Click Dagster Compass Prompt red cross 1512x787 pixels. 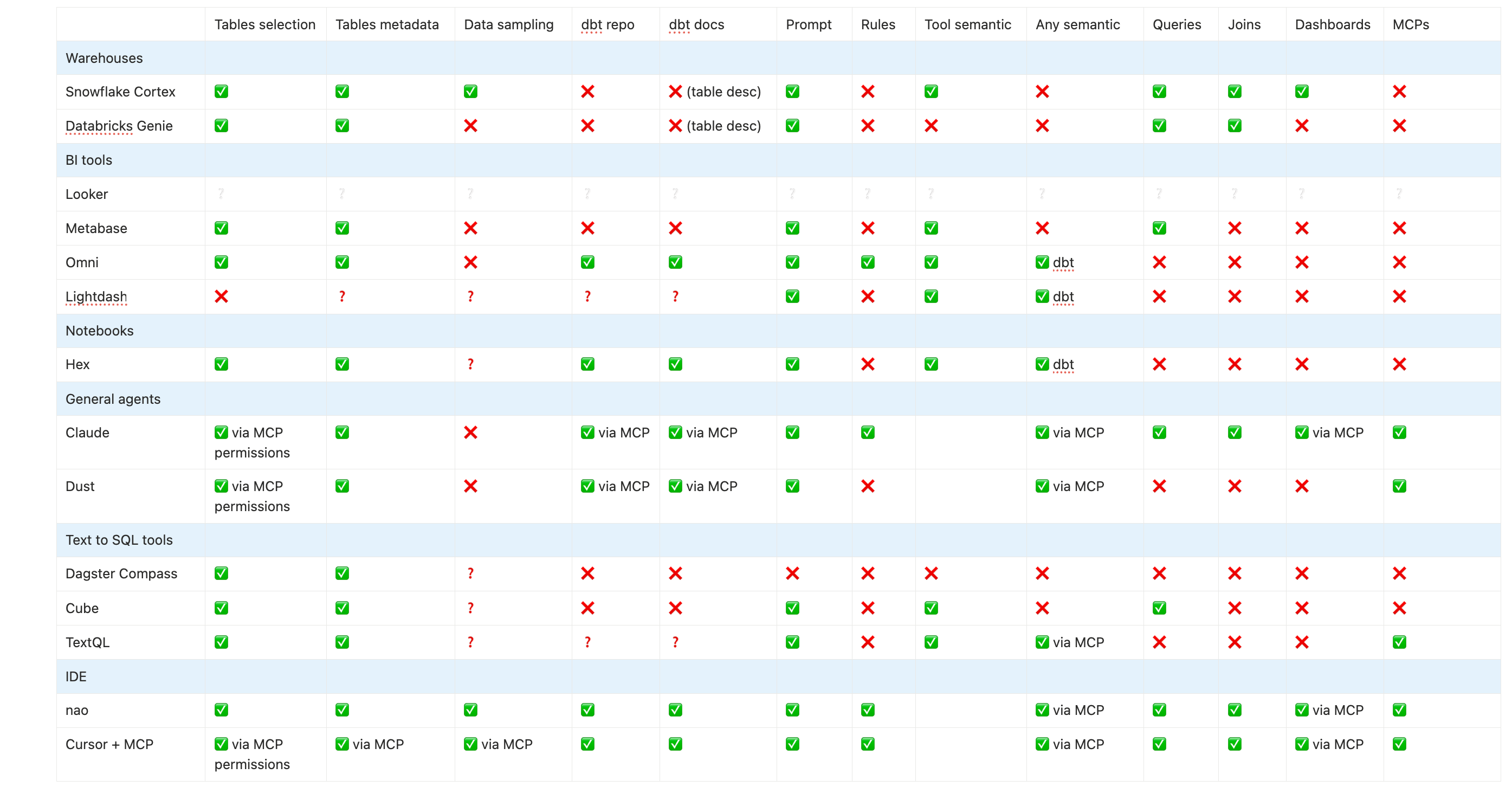coord(792,573)
